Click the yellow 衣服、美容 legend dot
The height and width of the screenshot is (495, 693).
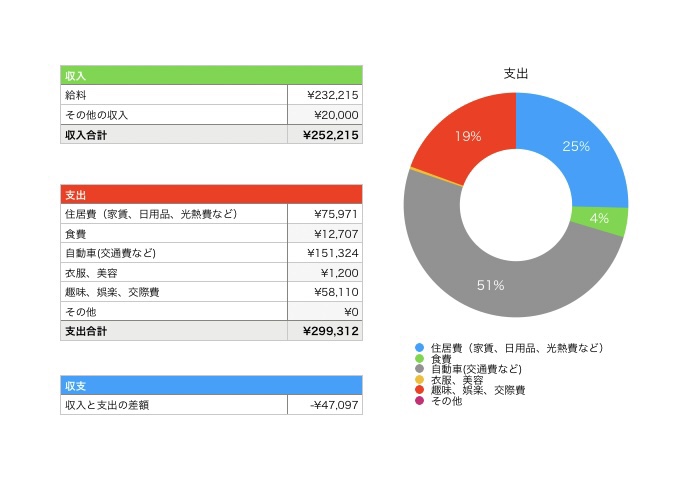(x=419, y=379)
